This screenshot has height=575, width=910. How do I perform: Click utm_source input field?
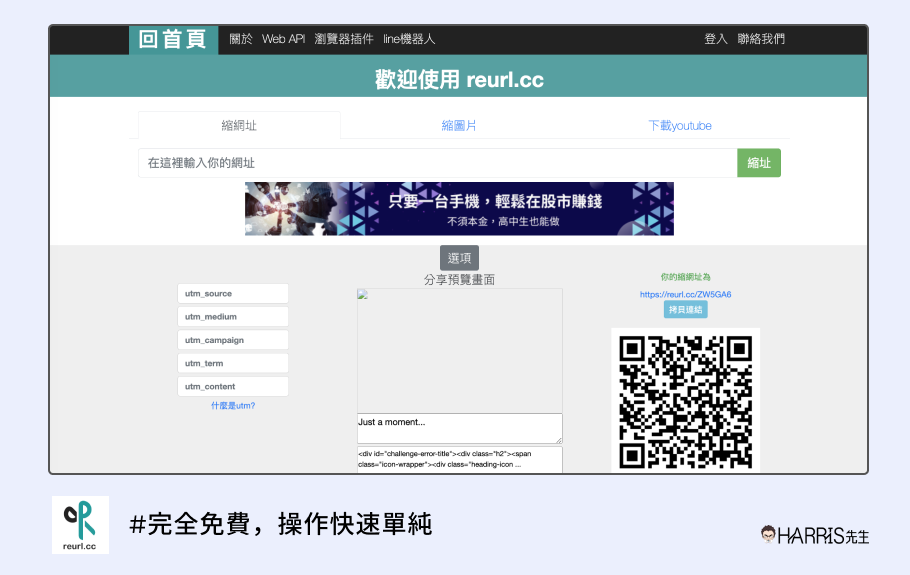(x=233, y=294)
